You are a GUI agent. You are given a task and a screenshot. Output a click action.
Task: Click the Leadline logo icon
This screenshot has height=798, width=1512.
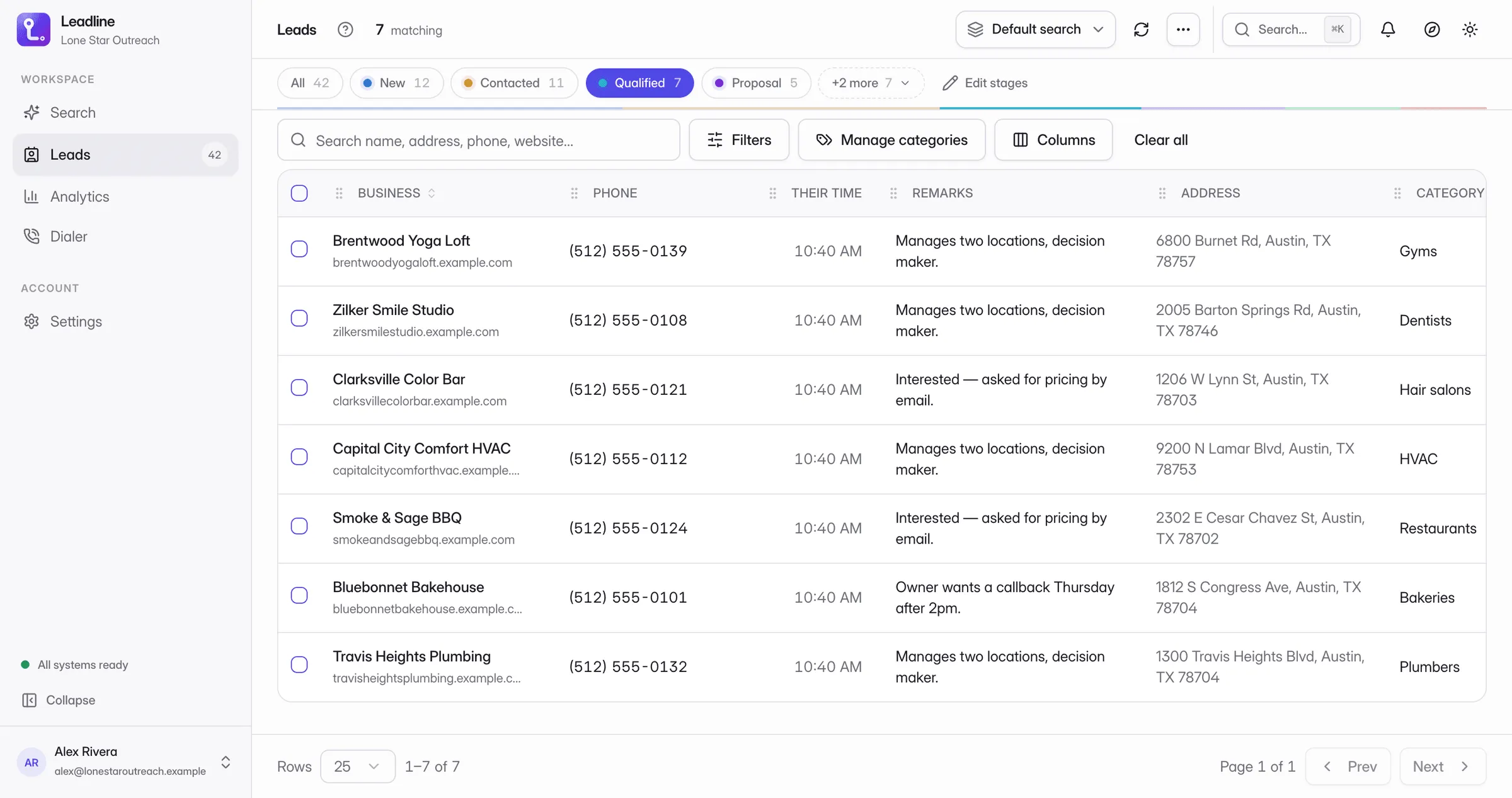pos(33,30)
